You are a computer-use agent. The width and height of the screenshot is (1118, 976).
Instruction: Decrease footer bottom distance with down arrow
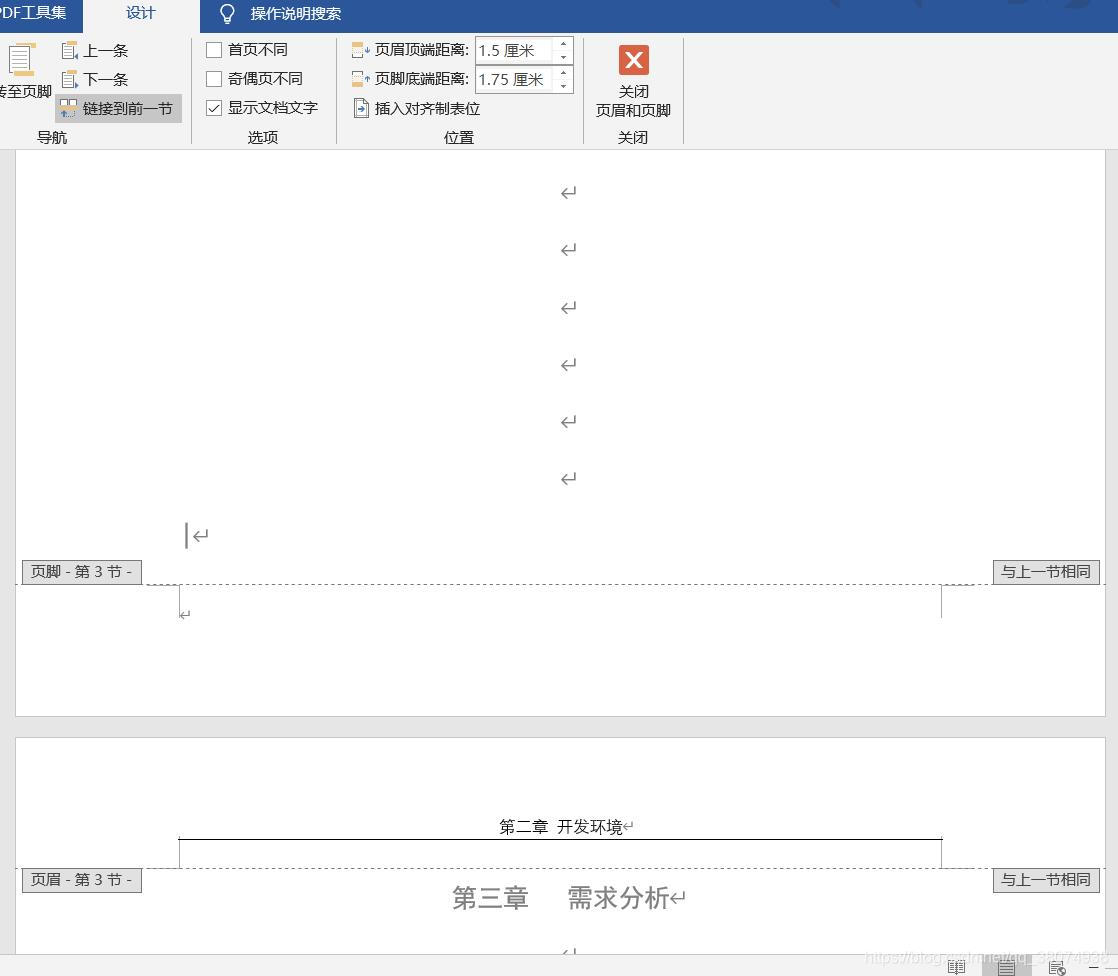[x=563, y=86]
